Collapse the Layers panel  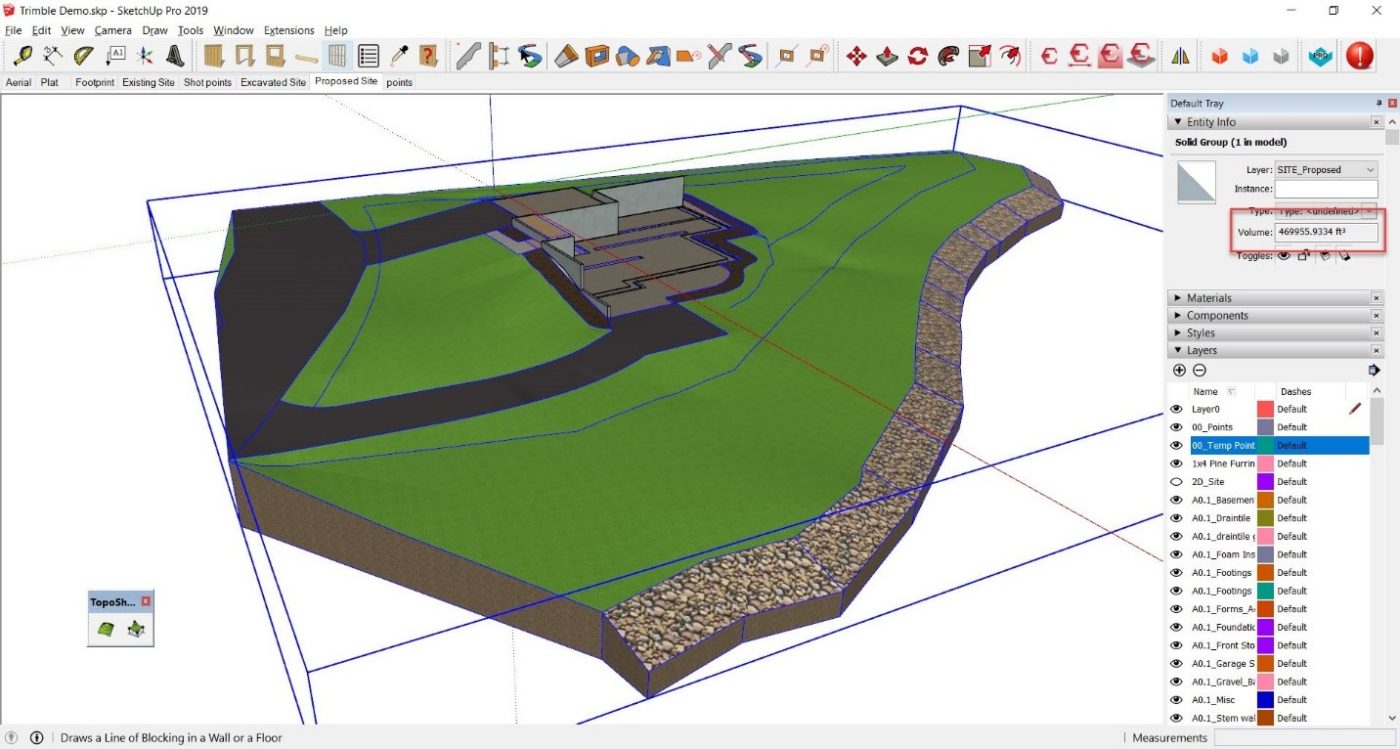point(1178,350)
